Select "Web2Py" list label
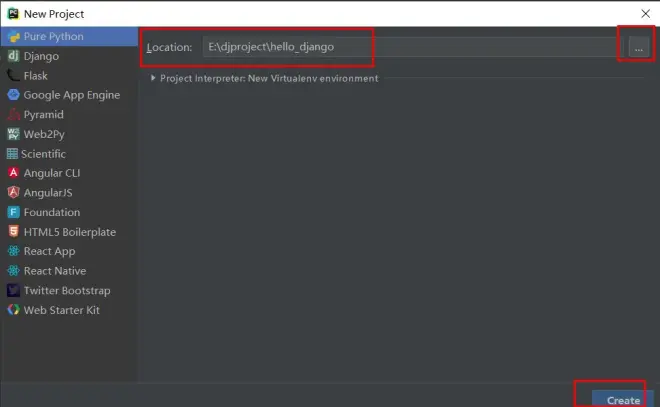 (x=44, y=134)
